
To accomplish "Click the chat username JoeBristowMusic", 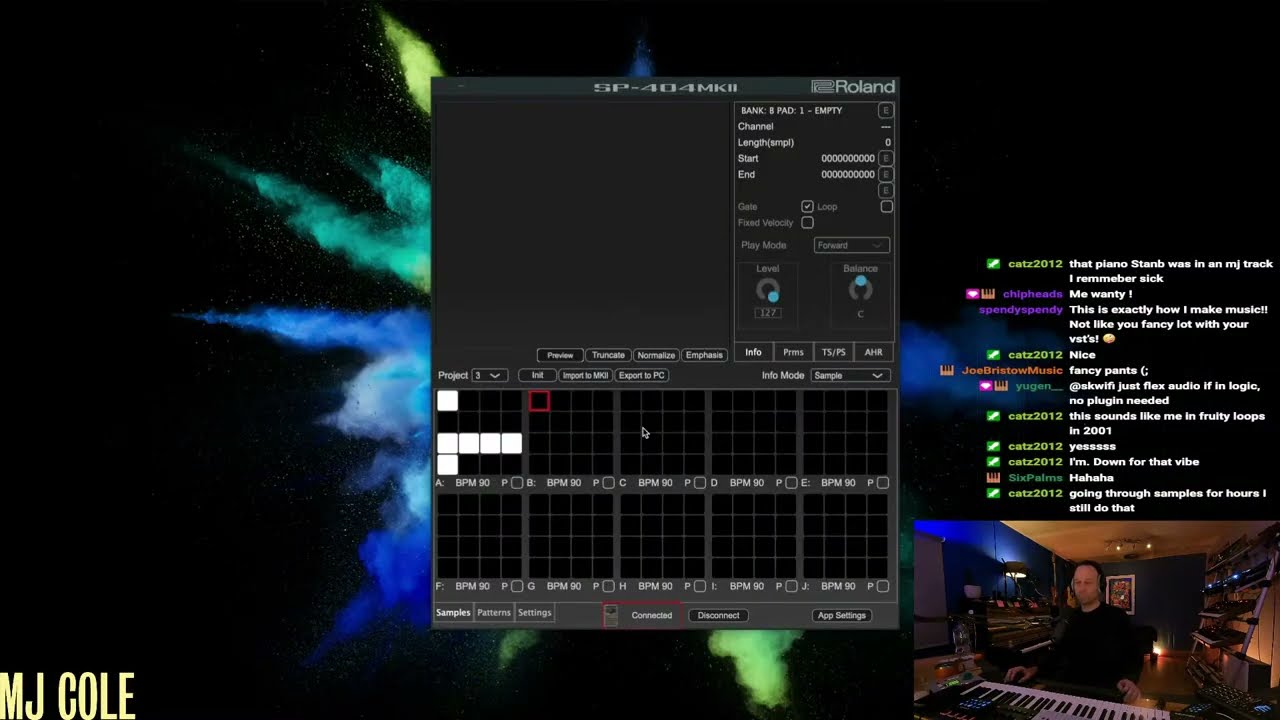I will 1011,370.
